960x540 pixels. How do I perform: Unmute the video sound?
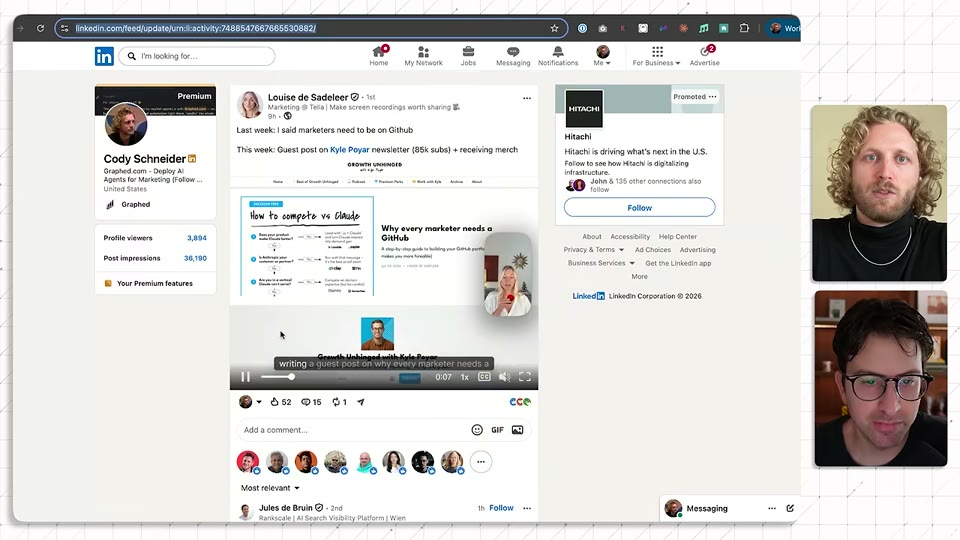tap(504, 377)
